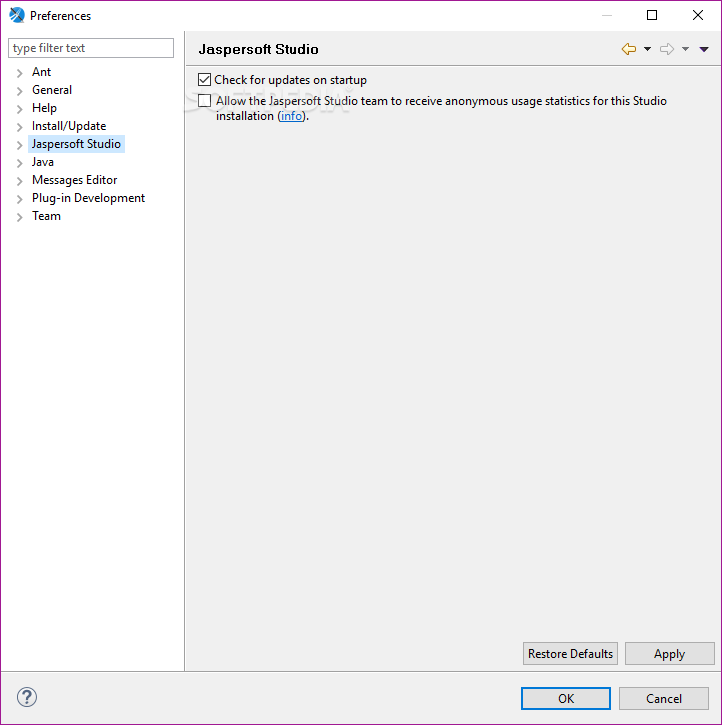This screenshot has width=722, height=725.
Task: Open the back history dropdown arrow
Action: 648,49
